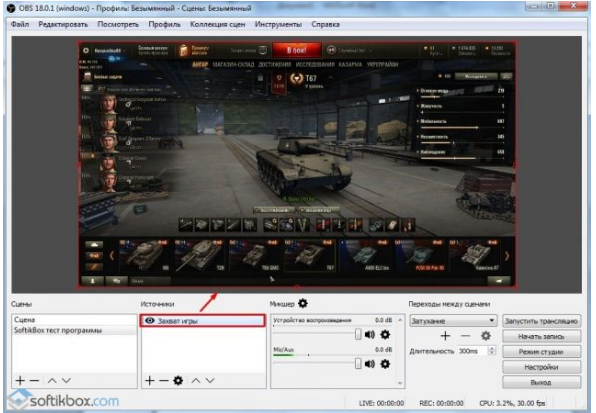This screenshot has width=596, height=413.
Task: Click the OBS application icon in title bar
Action: point(12,8)
